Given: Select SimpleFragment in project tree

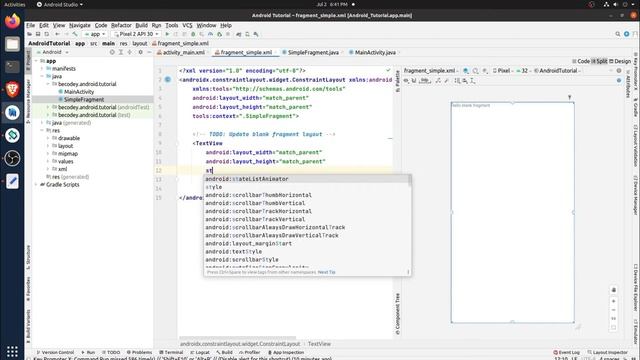Looking at the screenshot, I should (84, 100).
